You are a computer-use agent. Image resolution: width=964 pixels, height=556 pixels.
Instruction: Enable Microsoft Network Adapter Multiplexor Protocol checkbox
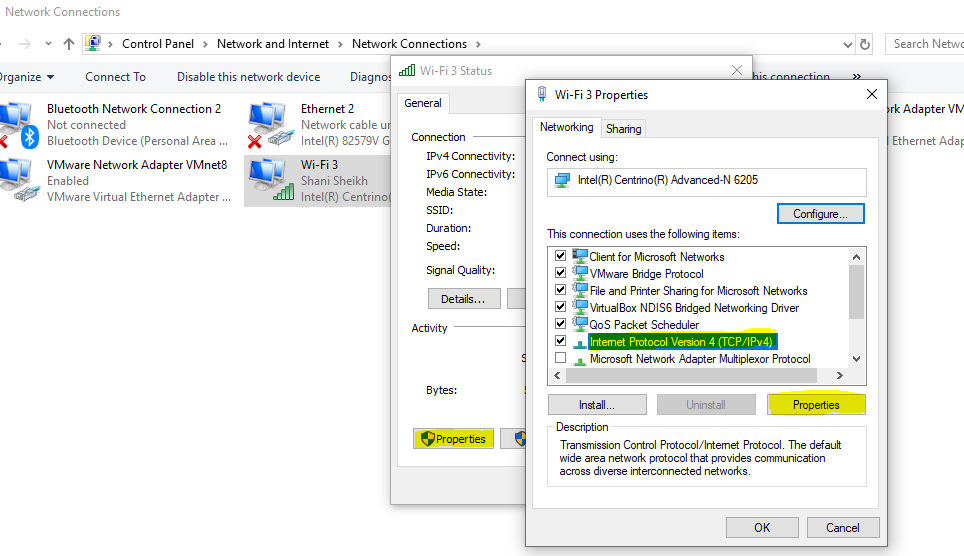[560, 357]
